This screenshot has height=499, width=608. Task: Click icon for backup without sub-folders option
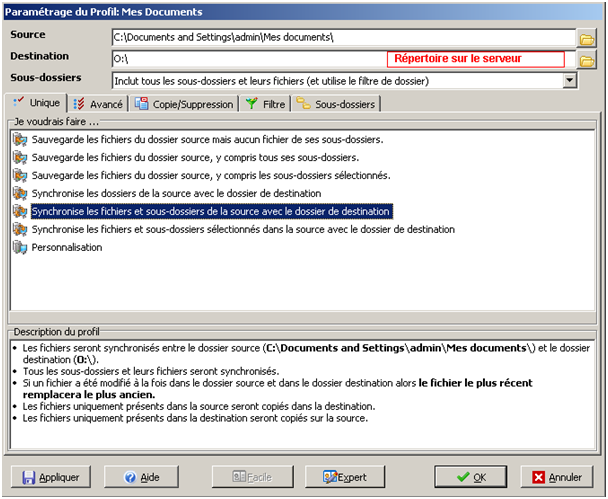pyautogui.click(x=20, y=140)
